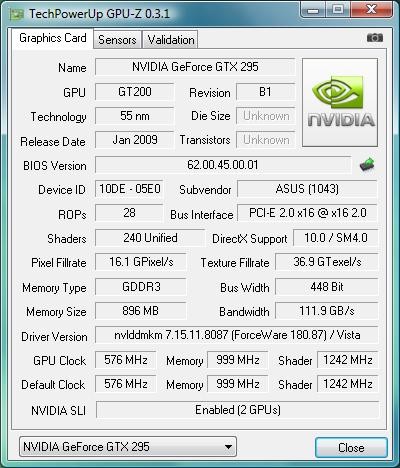Click the Technology field showing 55 nm
The width and height of the screenshot is (400, 468).
(134, 116)
